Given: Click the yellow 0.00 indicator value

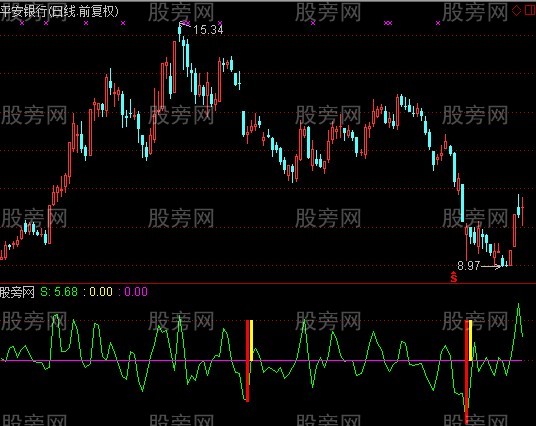Looking at the screenshot, I should 101,292.
